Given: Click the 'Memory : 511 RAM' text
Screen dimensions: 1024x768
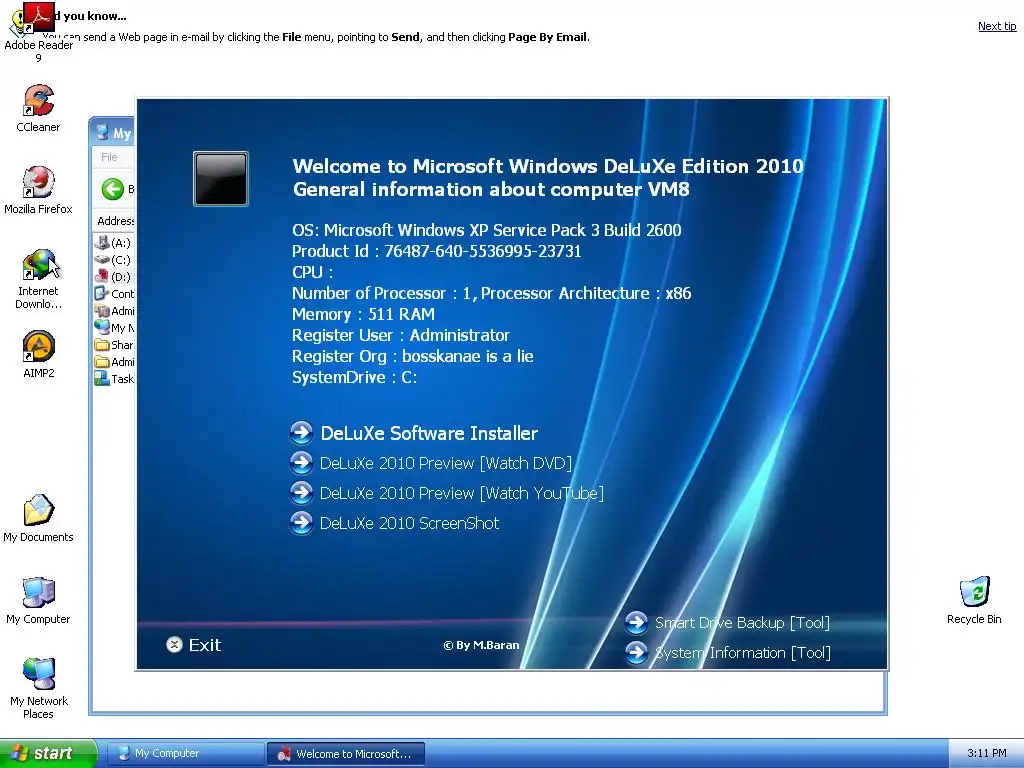Looking at the screenshot, I should pyautogui.click(x=363, y=314).
